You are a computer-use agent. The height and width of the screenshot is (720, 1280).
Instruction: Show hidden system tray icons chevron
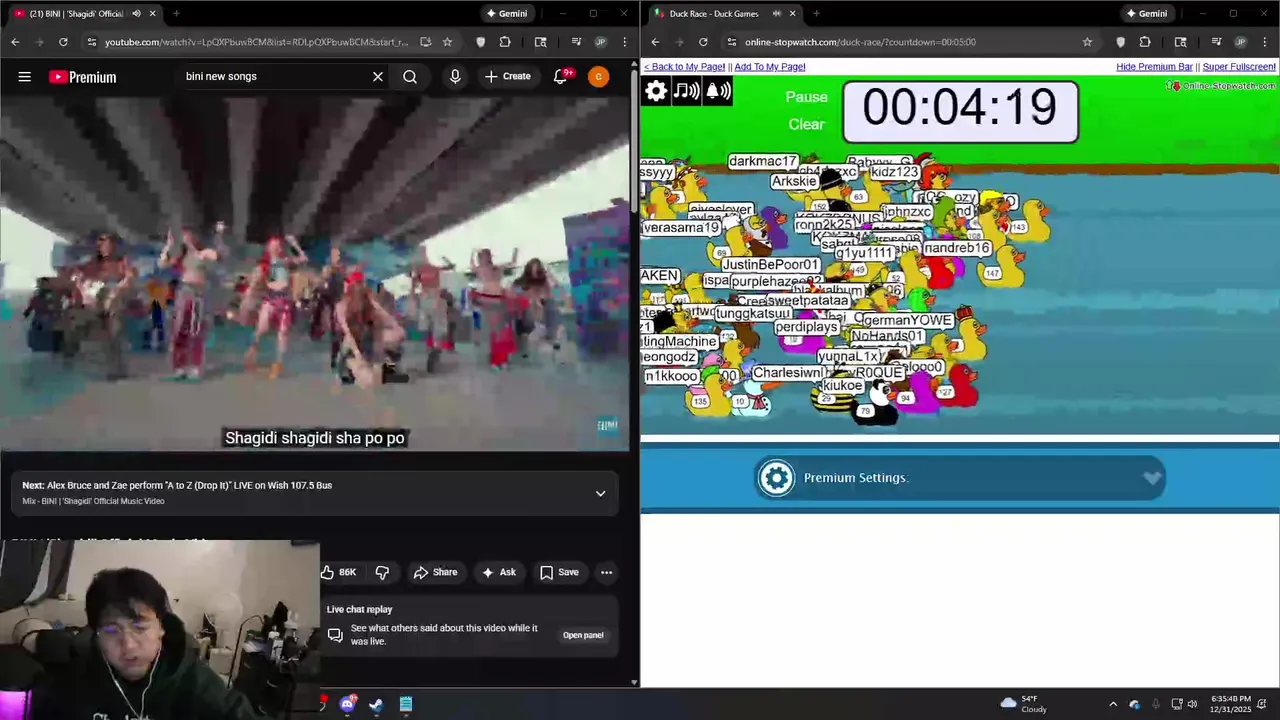(1113, 704)
